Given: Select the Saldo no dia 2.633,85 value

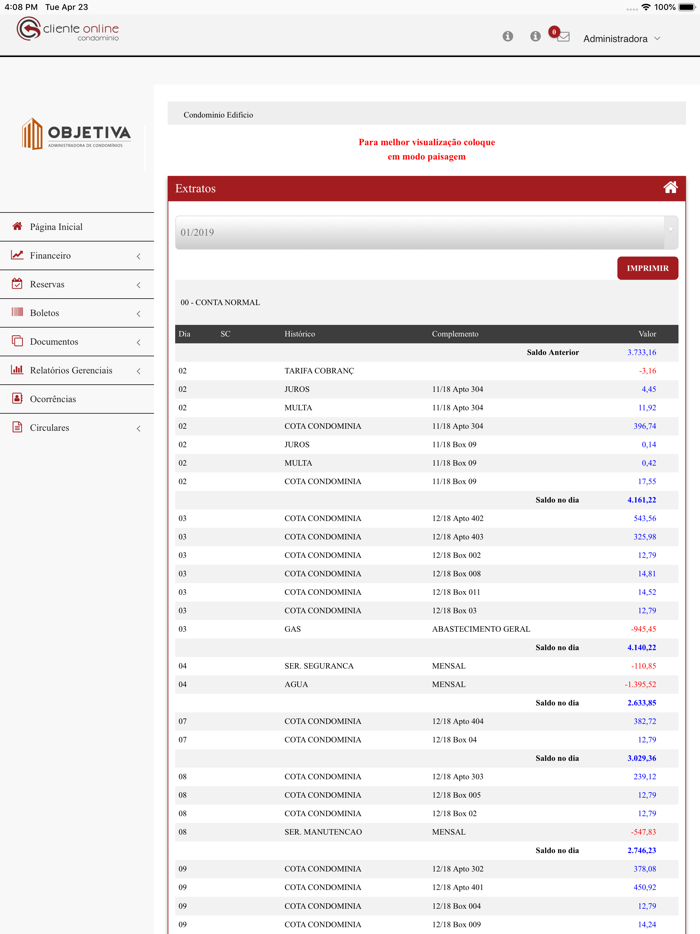Looking at the screenshot, I should 642,703.
